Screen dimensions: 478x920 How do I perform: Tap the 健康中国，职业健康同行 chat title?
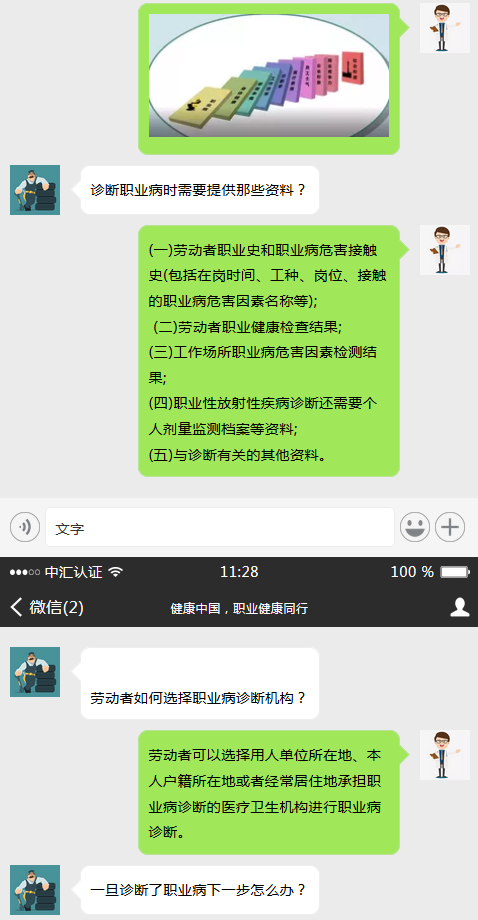239,608
